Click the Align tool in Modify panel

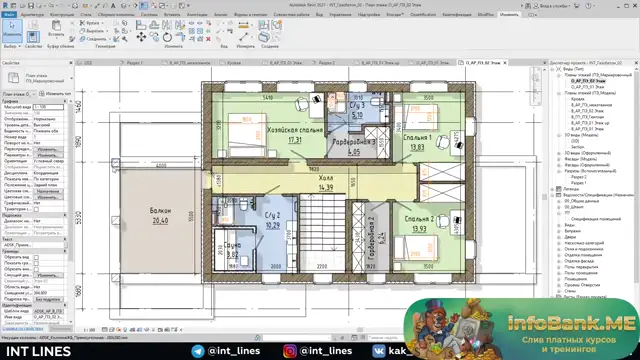pos(141,25)
